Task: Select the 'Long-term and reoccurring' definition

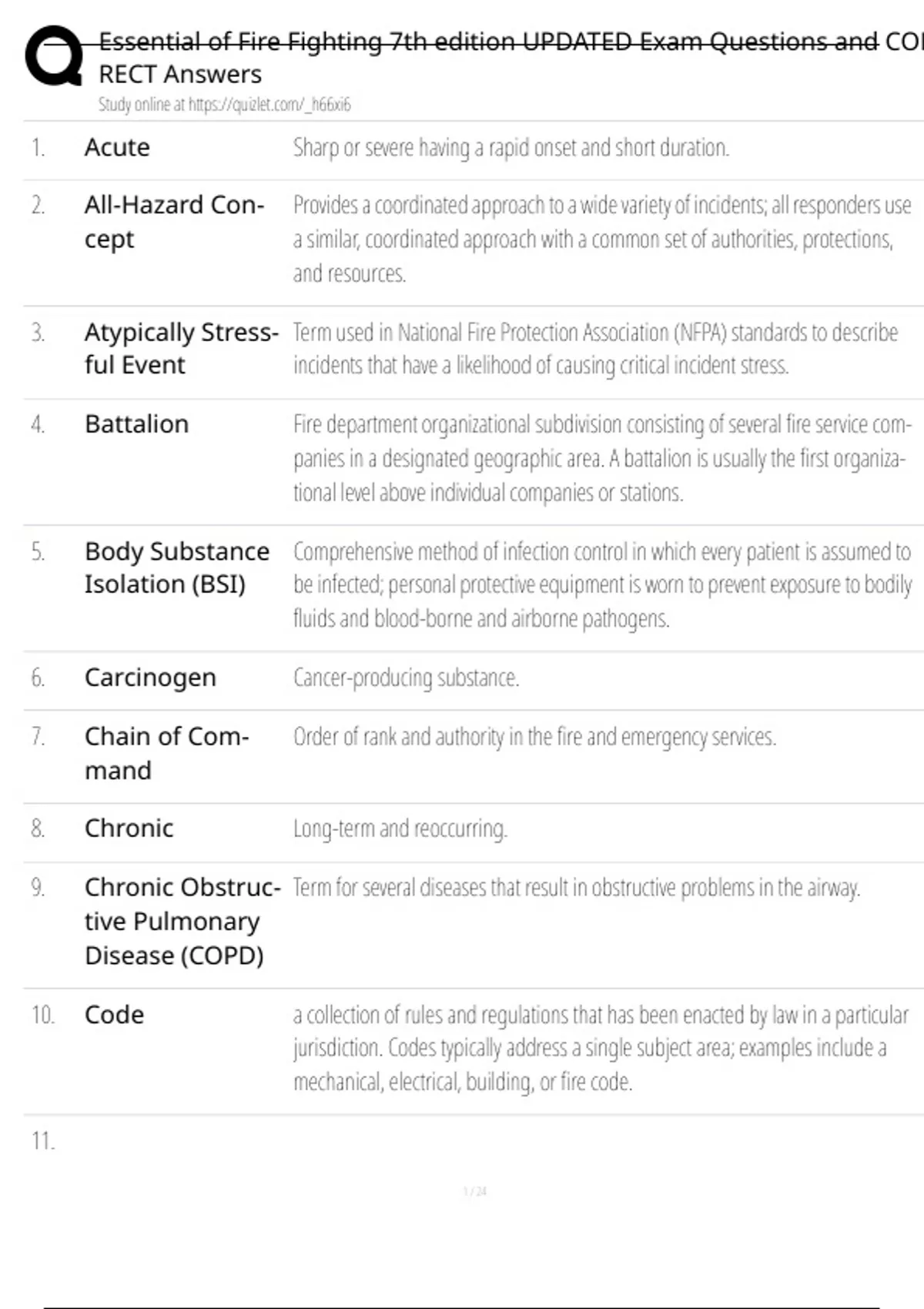Action: click(x=400, y=829)
